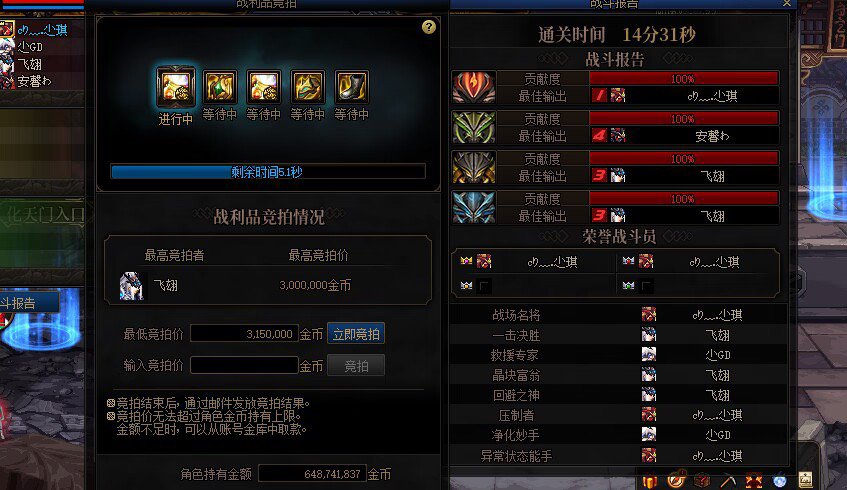Click the golden armored boss icon

[474, 167]
